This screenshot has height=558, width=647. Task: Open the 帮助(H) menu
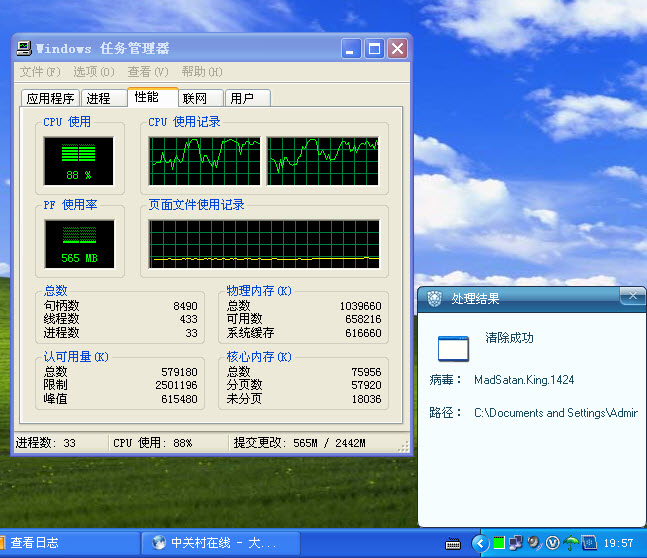(x=202, y=72)
